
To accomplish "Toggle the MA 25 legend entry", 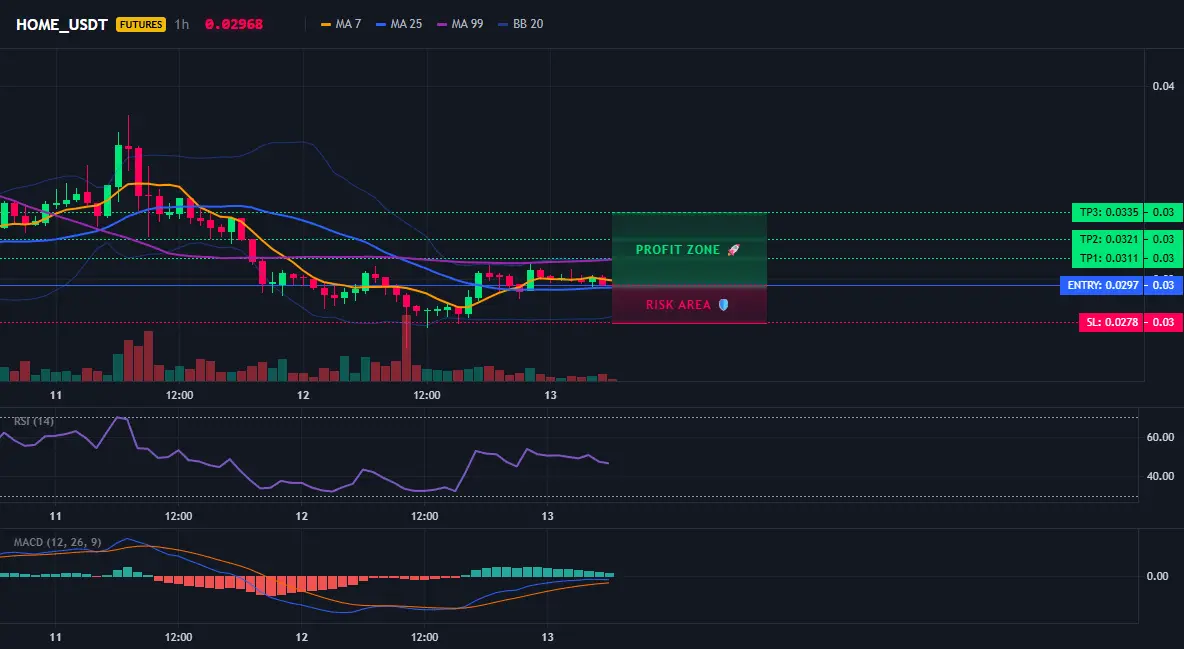I will (398, 24).
